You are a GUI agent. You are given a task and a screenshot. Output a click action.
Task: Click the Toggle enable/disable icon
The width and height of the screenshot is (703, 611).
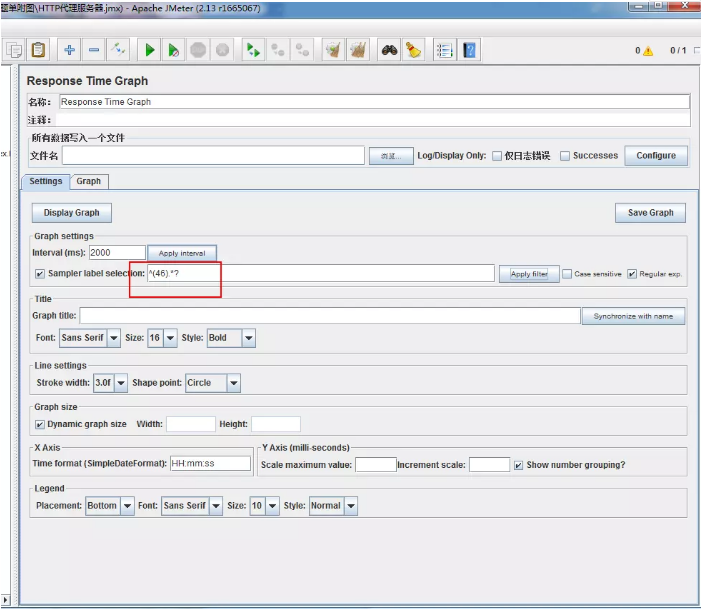point(118,50)
